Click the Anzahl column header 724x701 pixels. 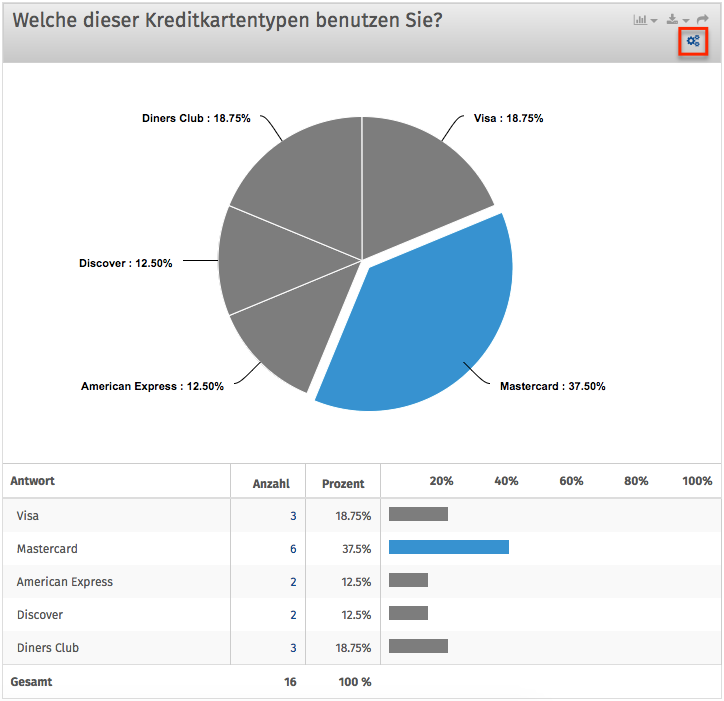click(x=271, y=483)
